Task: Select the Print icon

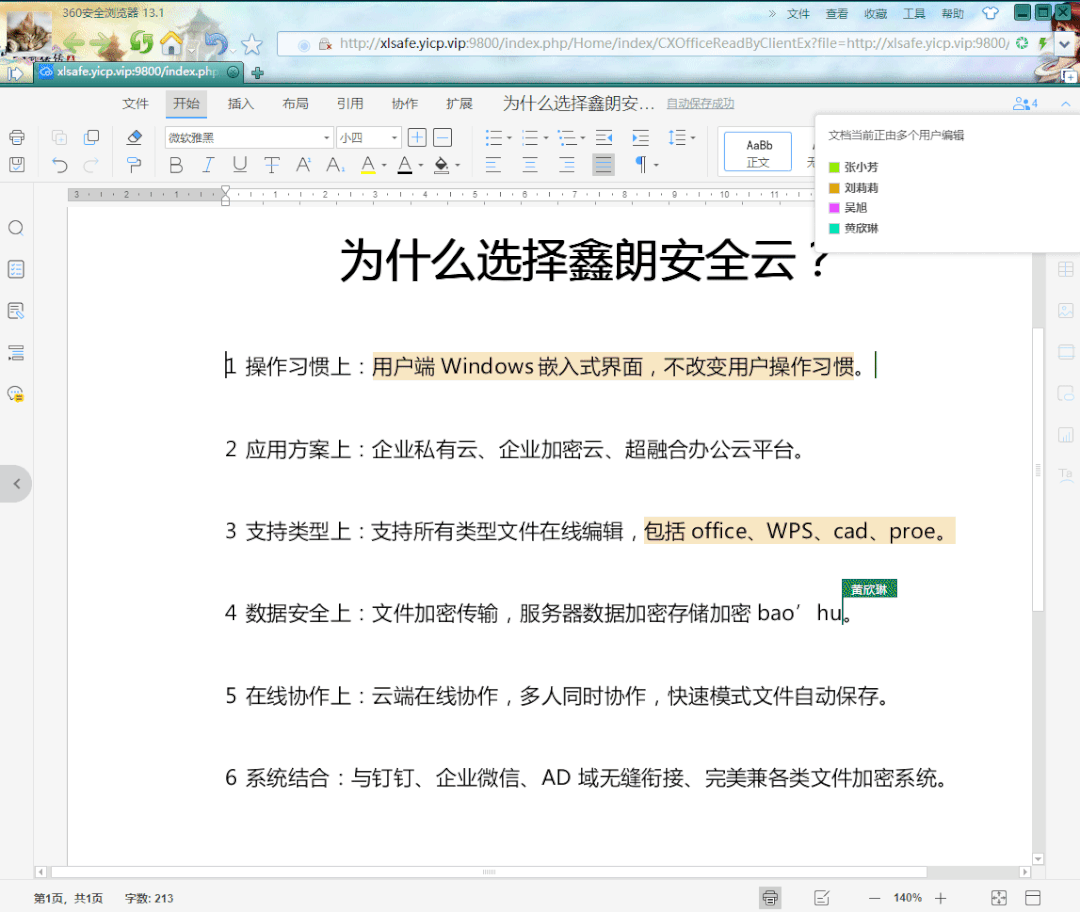Action: (16, 137)
